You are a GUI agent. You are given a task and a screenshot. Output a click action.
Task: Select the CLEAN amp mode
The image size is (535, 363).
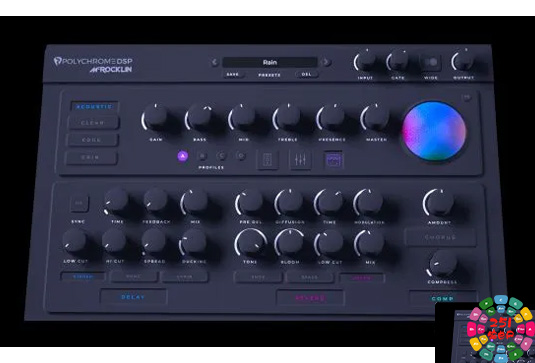tap(93, 123)
